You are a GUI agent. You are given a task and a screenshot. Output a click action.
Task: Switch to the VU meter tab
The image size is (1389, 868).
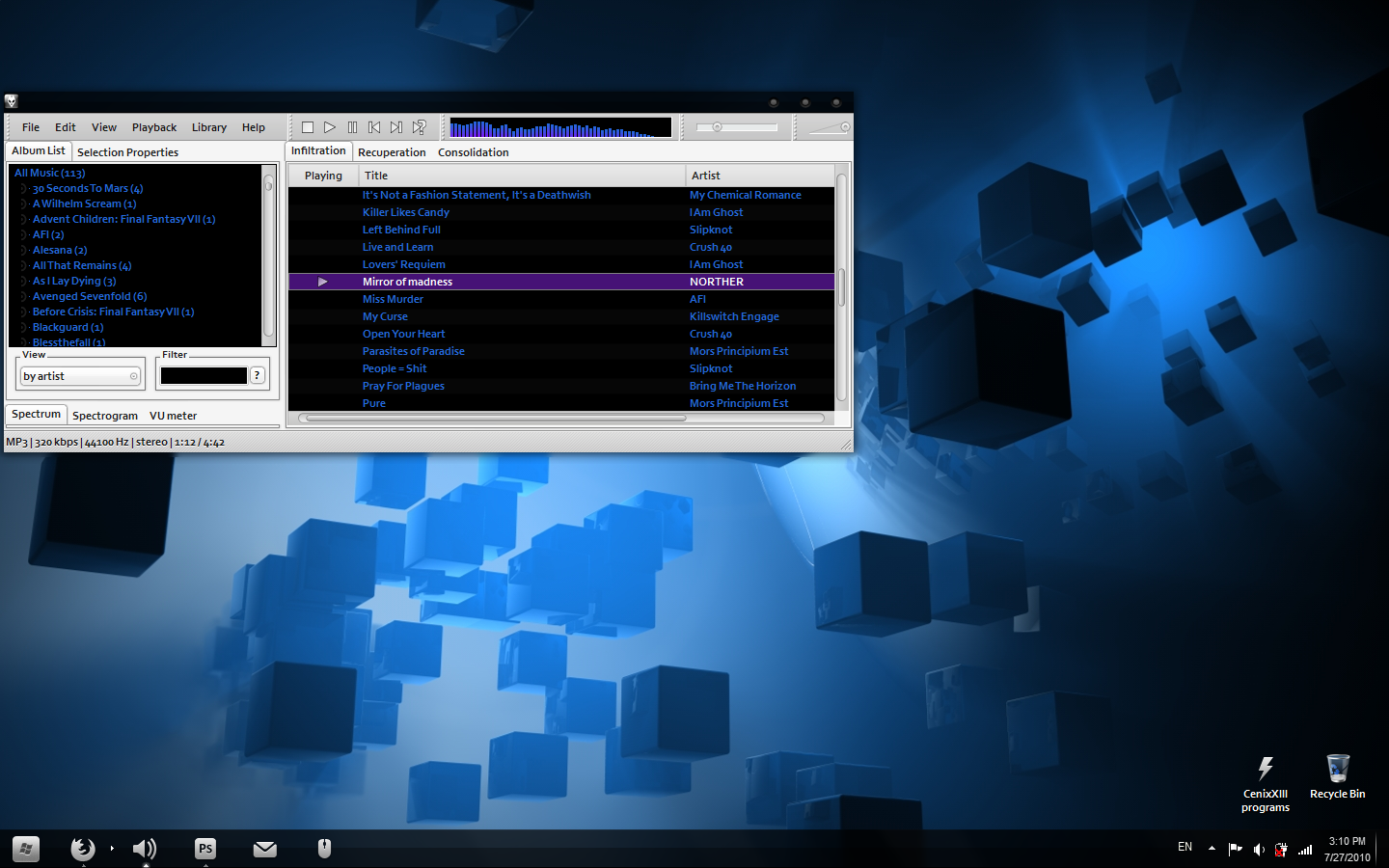click(x=173, y=416)
